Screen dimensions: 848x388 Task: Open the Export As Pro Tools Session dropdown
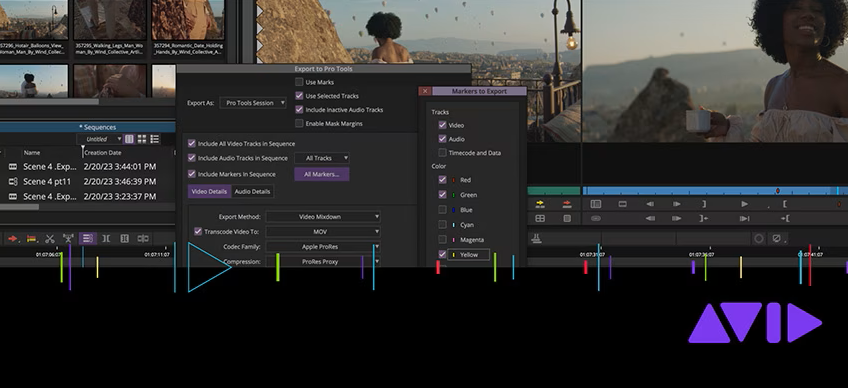253,103
